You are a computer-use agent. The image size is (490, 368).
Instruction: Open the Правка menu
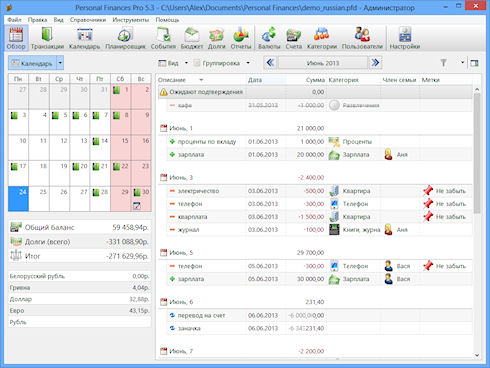[x=37, y=20]
